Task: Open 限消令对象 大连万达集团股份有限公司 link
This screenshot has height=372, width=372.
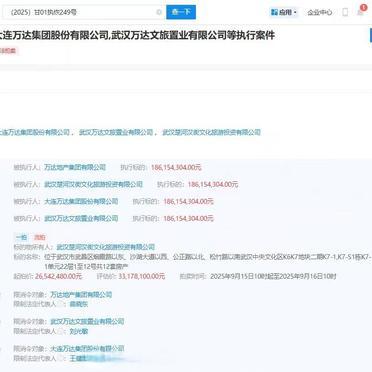Action: click(87, 349)
